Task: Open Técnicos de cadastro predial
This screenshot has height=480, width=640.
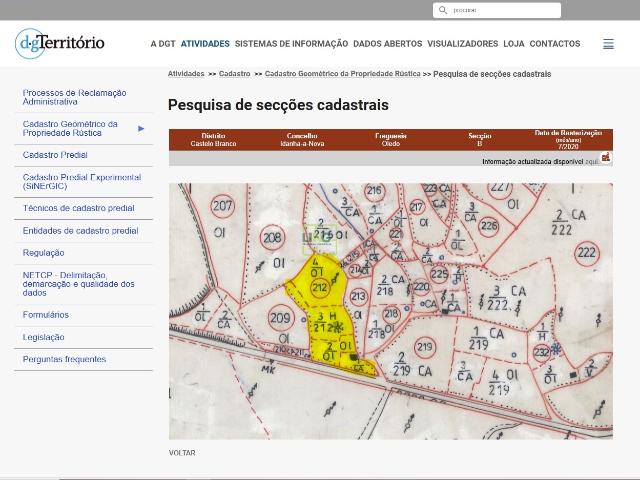Action: tap(78, 208)
